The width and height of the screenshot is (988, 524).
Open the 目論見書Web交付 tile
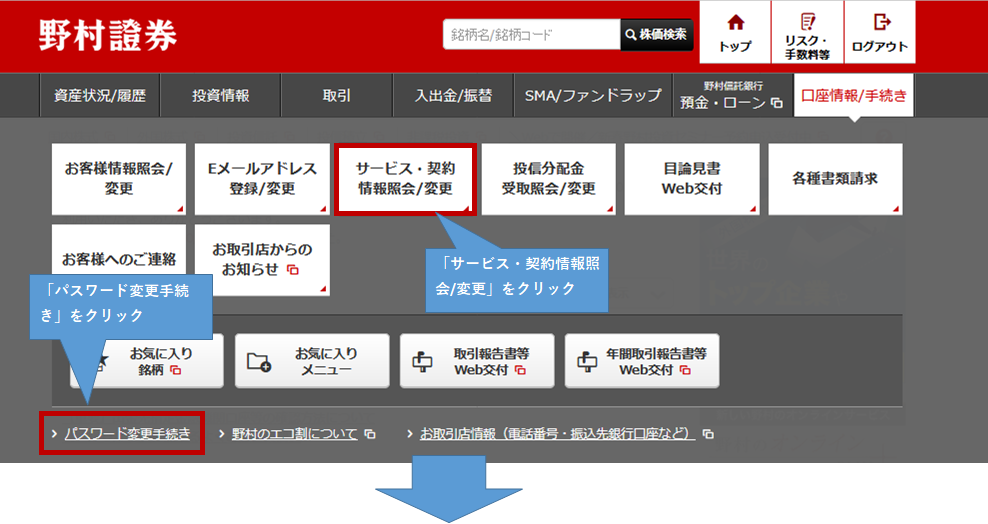pos(692,179)
